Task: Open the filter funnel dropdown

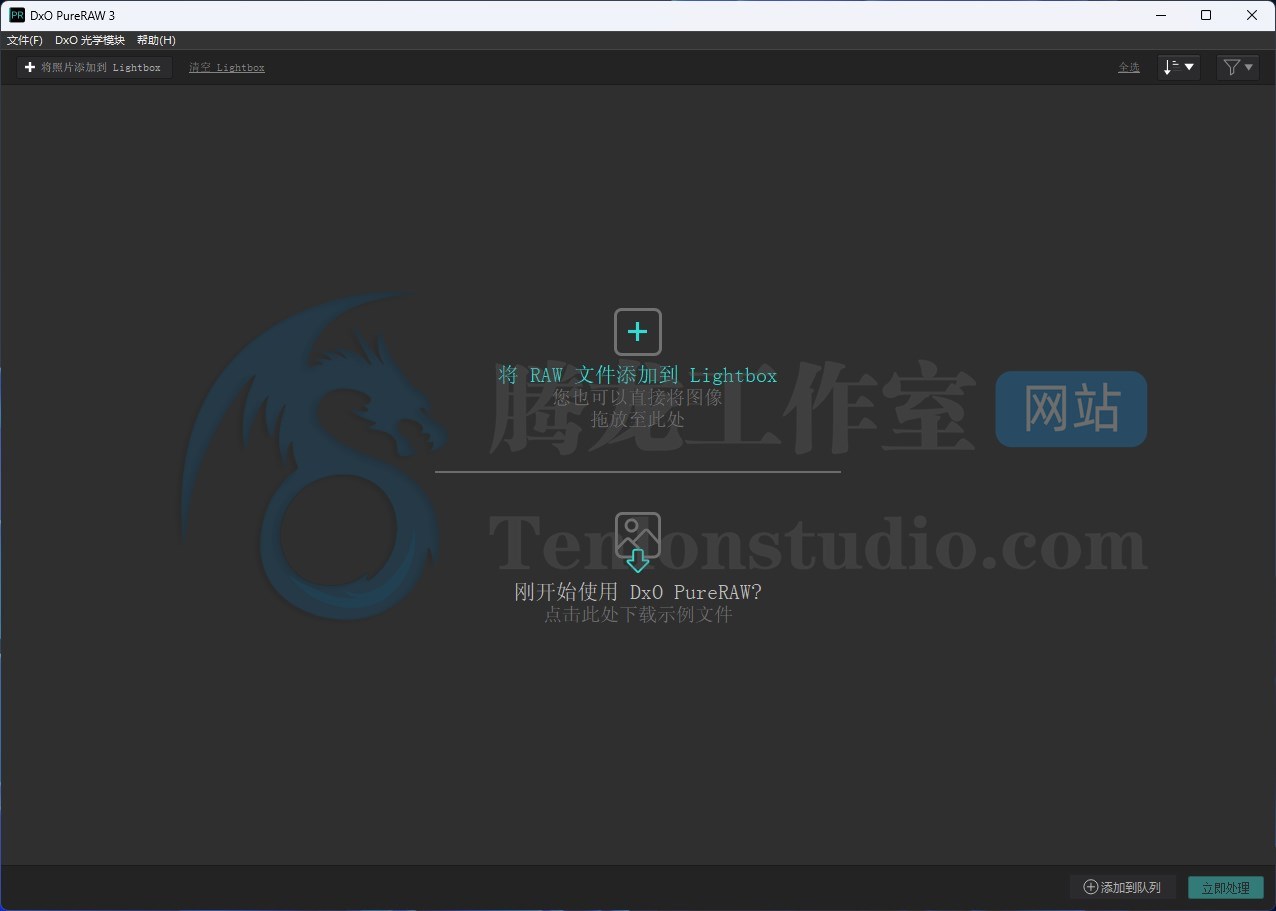Action: tap(1238, 67)
